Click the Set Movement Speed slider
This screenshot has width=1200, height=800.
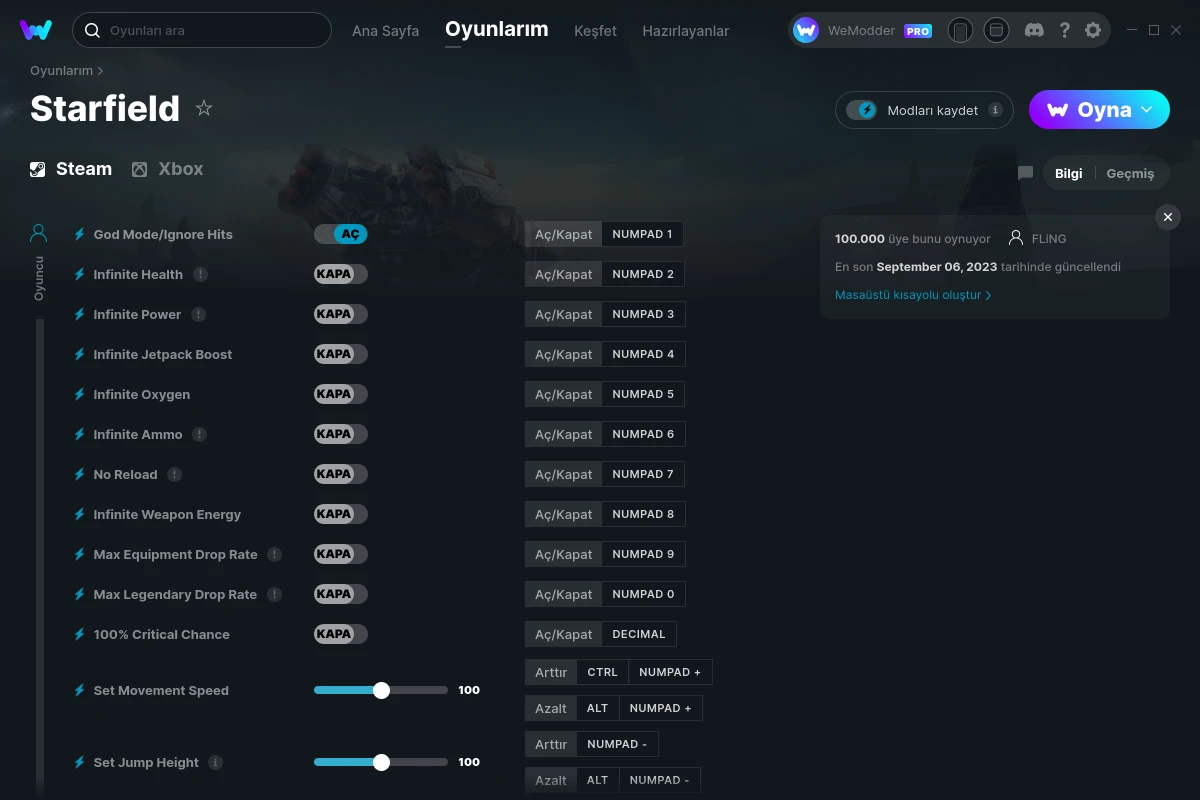coord(381,690)
